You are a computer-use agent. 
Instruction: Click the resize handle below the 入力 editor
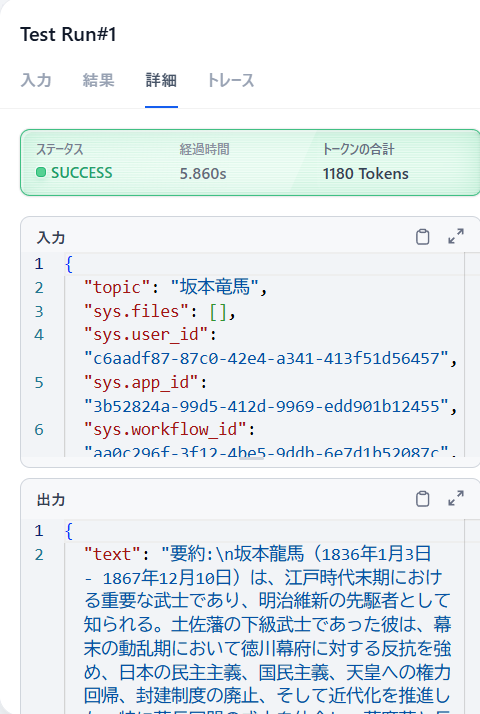coord(251,459)
